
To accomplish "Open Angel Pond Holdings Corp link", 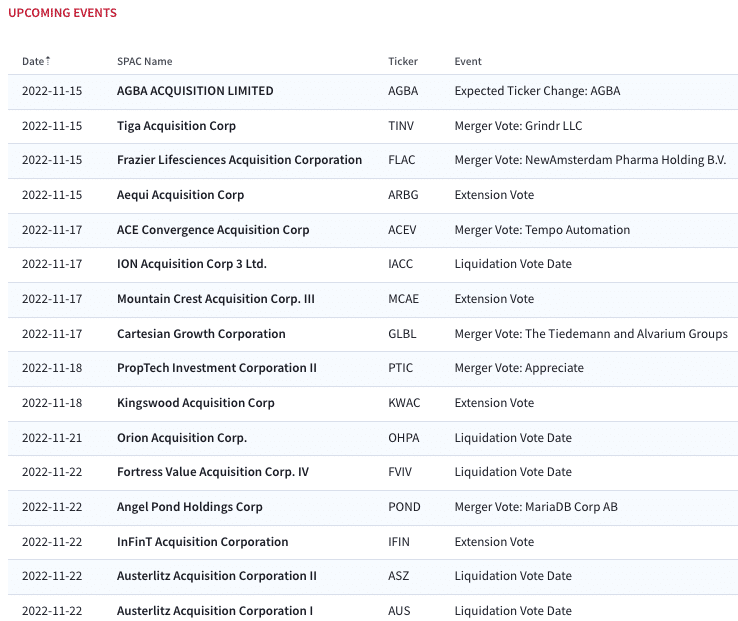I will (190, 507).
